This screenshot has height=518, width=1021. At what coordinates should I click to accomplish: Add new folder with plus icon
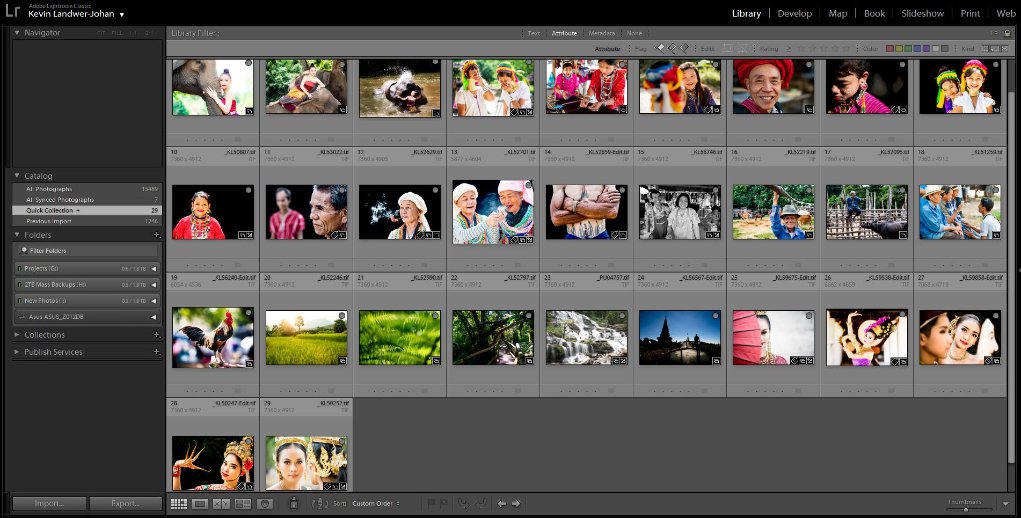click(156, 235)
